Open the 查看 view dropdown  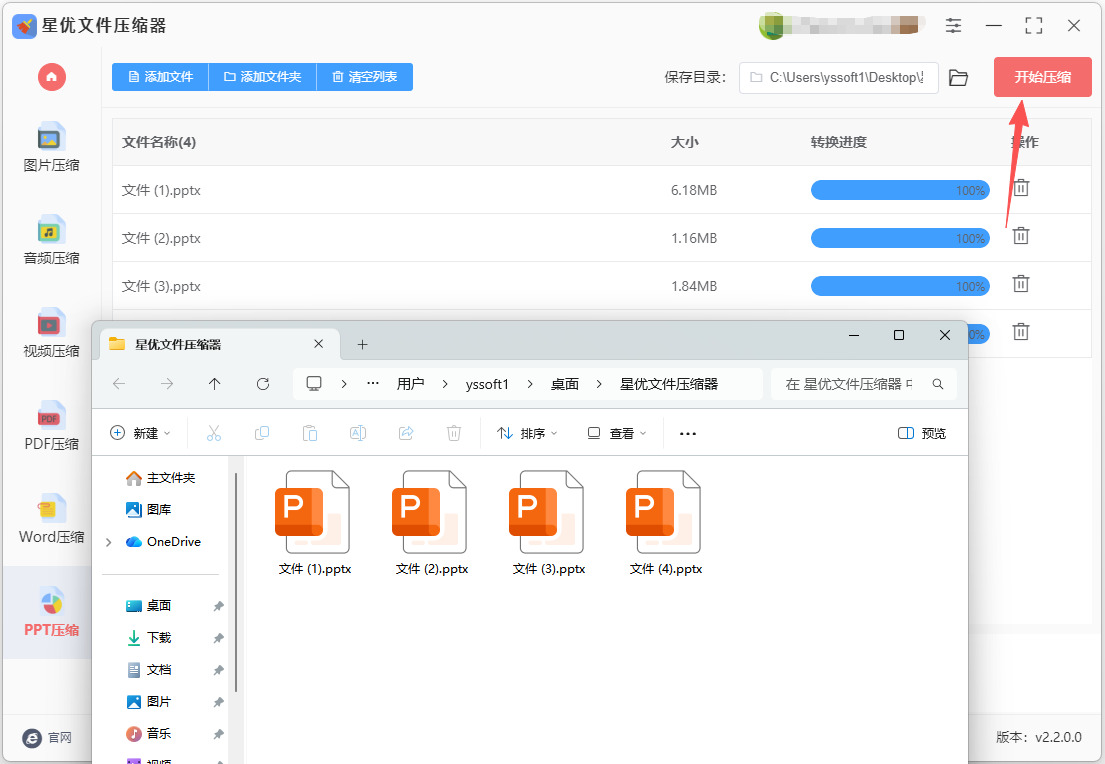(617, 433)
